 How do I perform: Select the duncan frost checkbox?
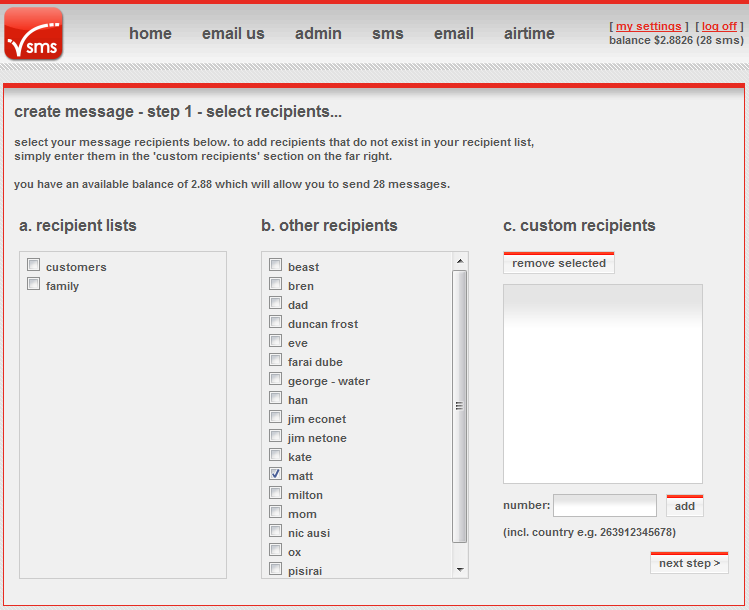click(x=275, y=323)
